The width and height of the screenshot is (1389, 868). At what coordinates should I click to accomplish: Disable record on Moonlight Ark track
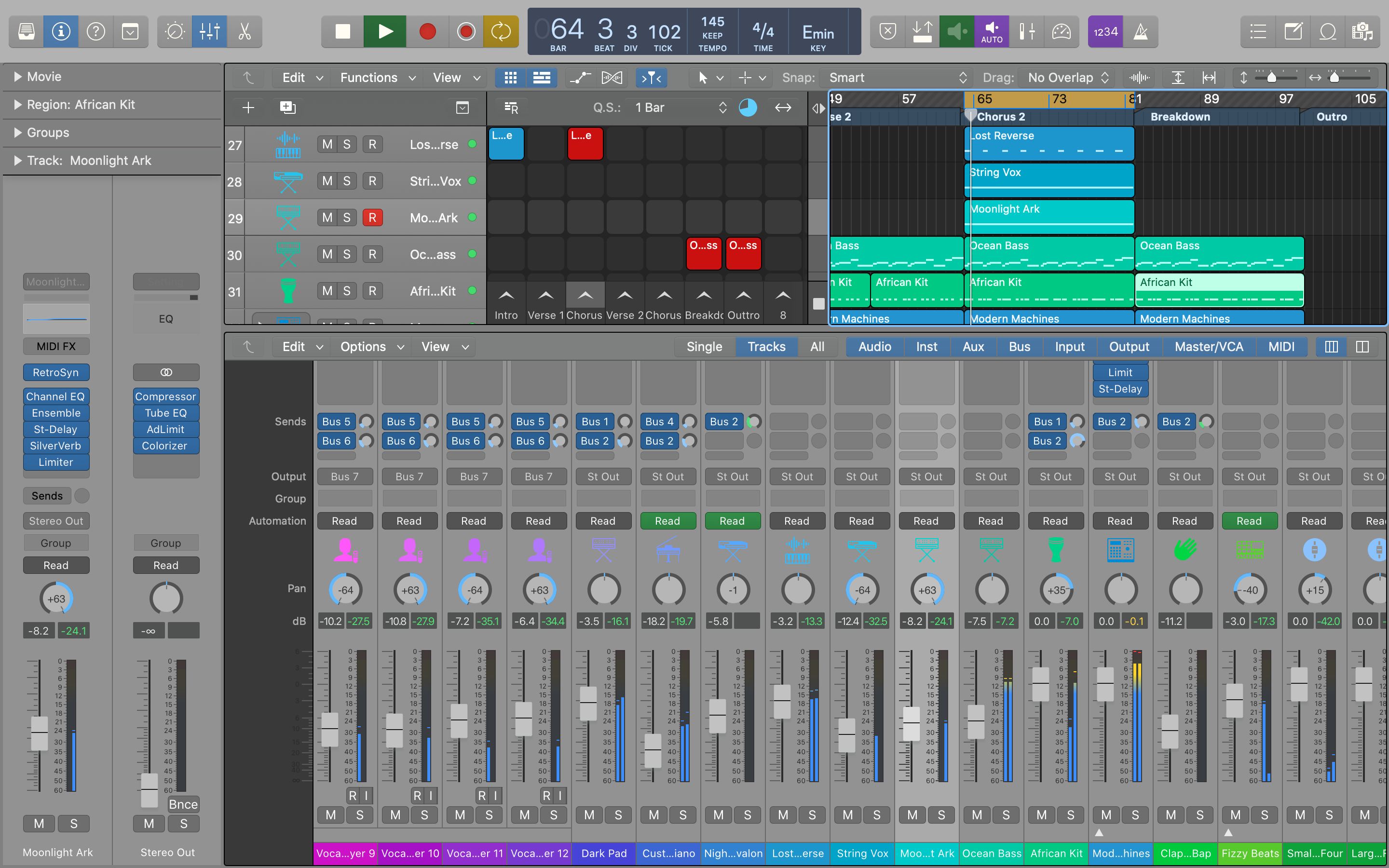point(372,217)
